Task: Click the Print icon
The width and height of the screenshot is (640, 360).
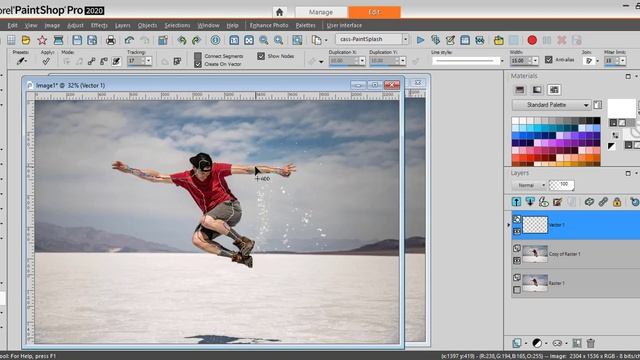Action: pyautogui.click(x=111, y=40)
